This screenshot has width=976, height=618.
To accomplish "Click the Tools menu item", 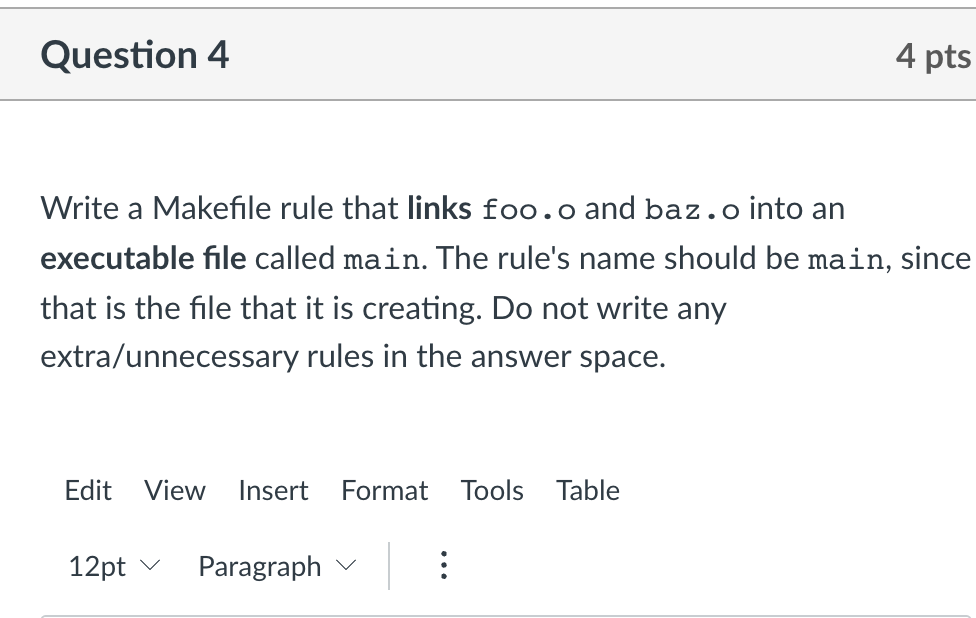I will [492, 490].
